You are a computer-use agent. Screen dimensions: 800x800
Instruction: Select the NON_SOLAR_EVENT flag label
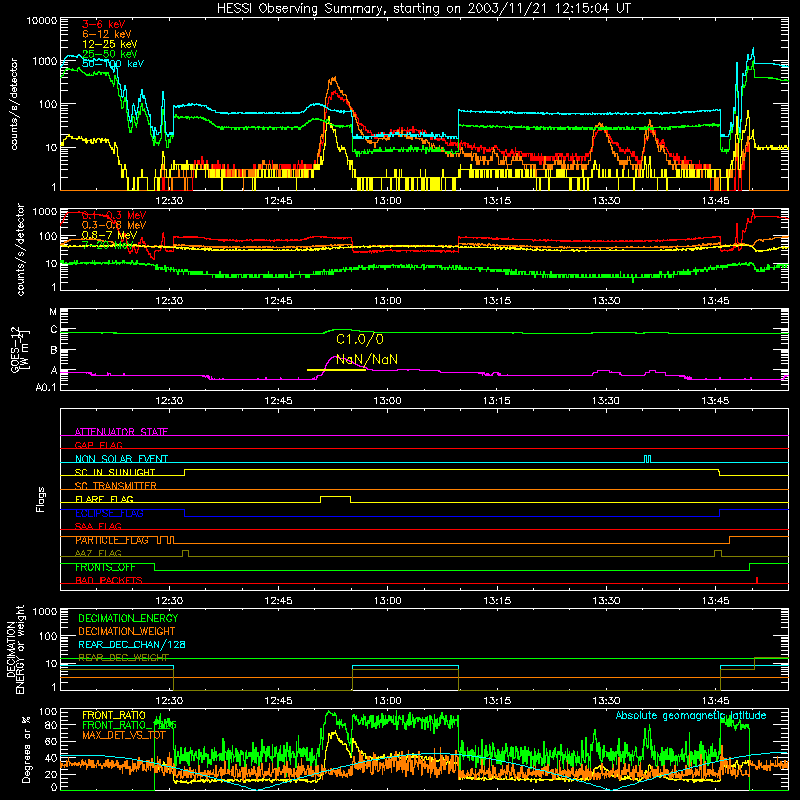point(121,459)
